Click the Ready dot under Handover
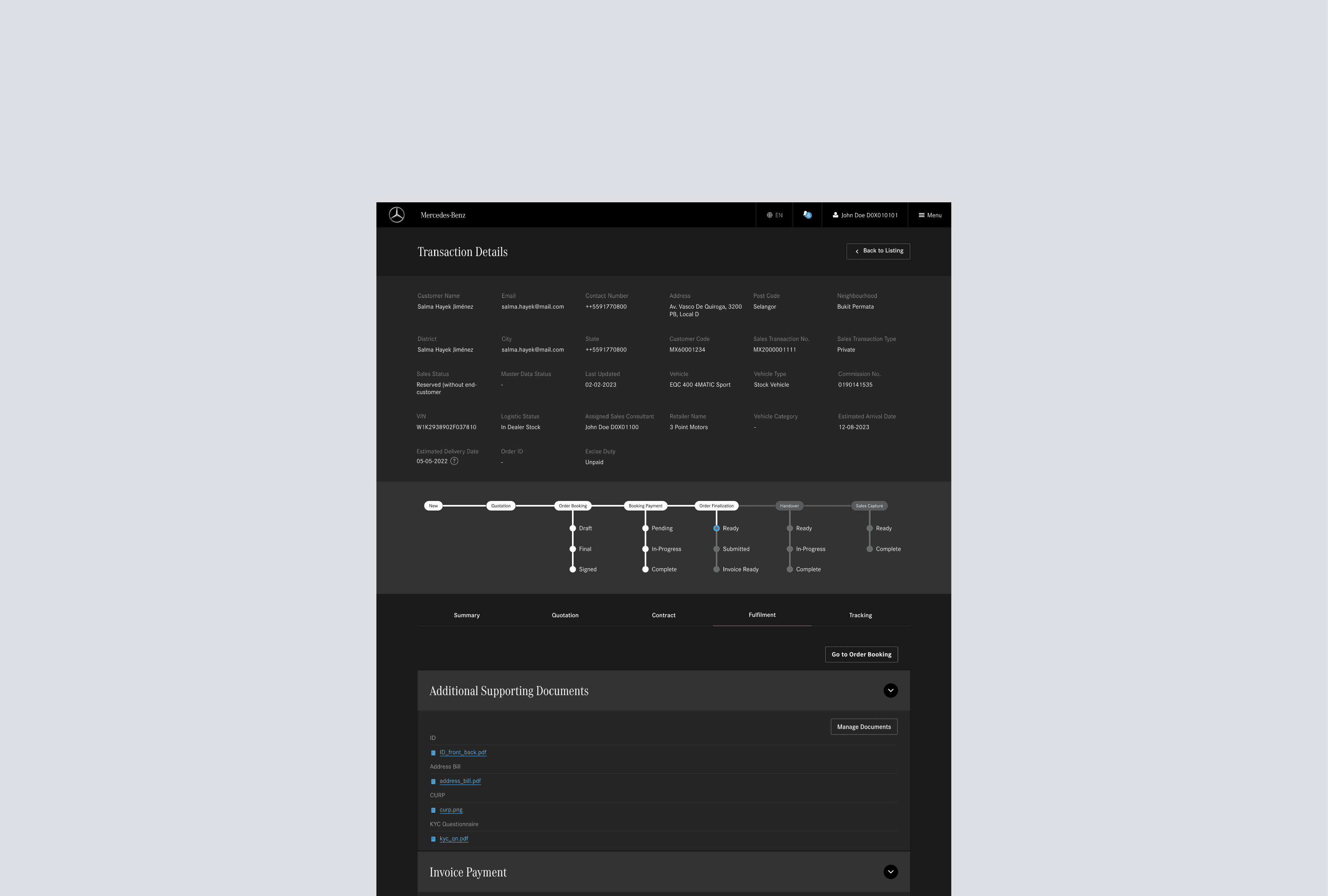 (x=790, y=528)
